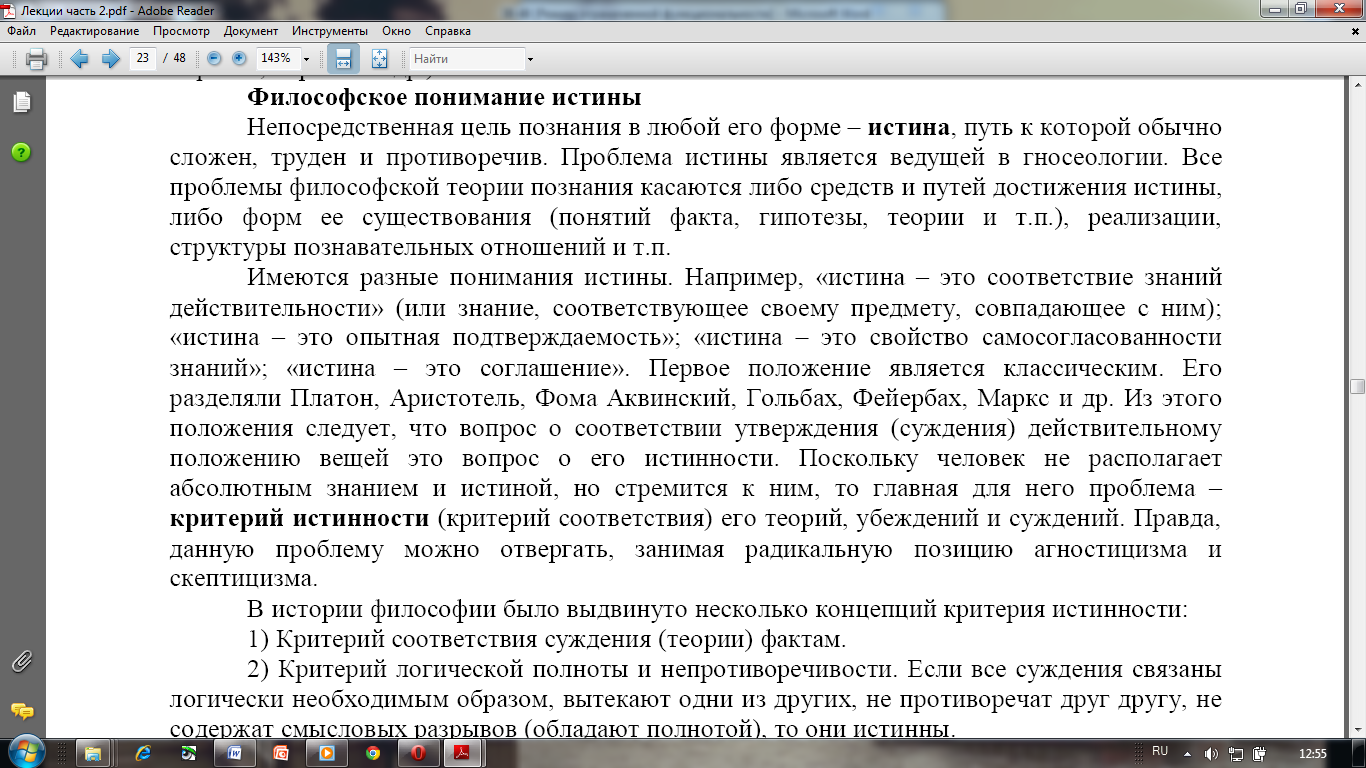
Task: Launch Internet Explorer from the taskbar
Action: (x=142, y=752)
